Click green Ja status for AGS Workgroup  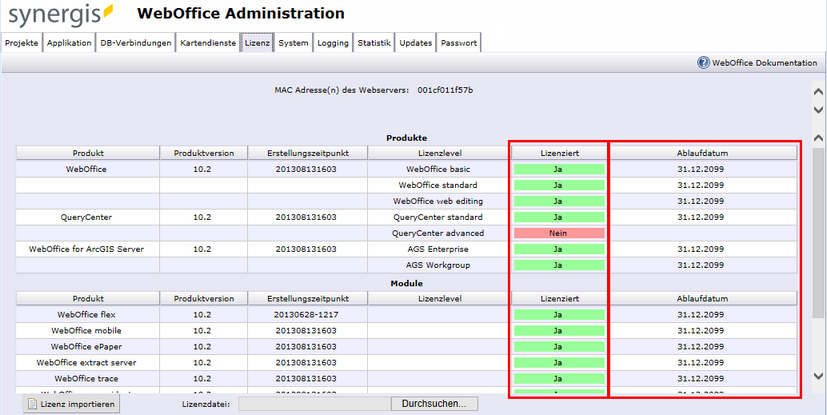[x=559, y=265]
